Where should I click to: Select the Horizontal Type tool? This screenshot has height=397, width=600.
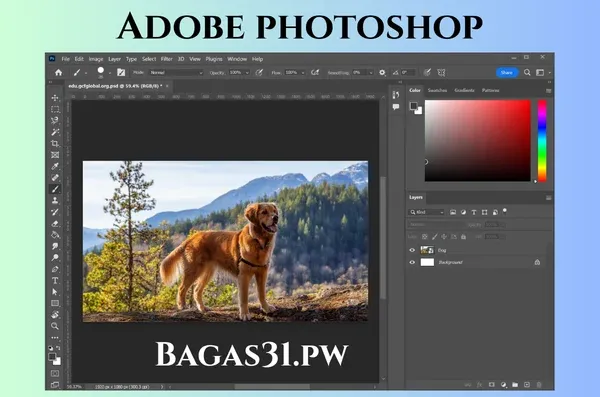(55, 281)
